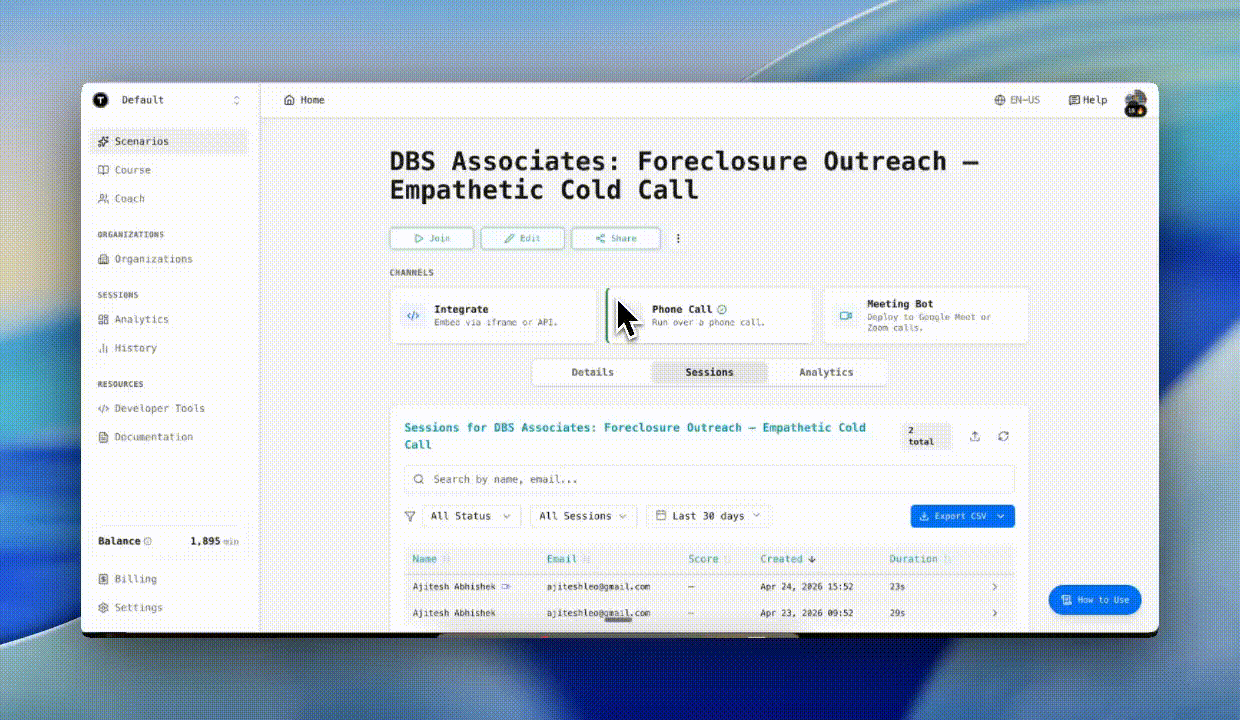Click the video icon next to Ajitesh Abhishek
Image resolution: width=1240 pixels, height=720 pixels.
coord(506,587)
